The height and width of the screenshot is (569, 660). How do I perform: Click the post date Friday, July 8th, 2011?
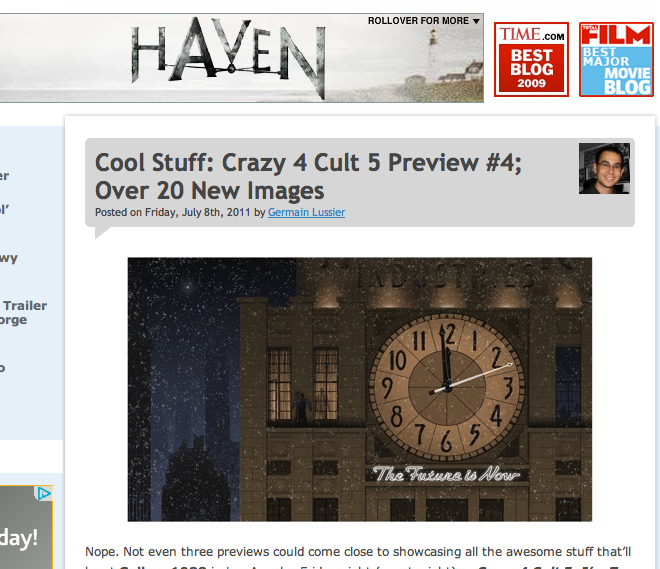tap(197, 212)
